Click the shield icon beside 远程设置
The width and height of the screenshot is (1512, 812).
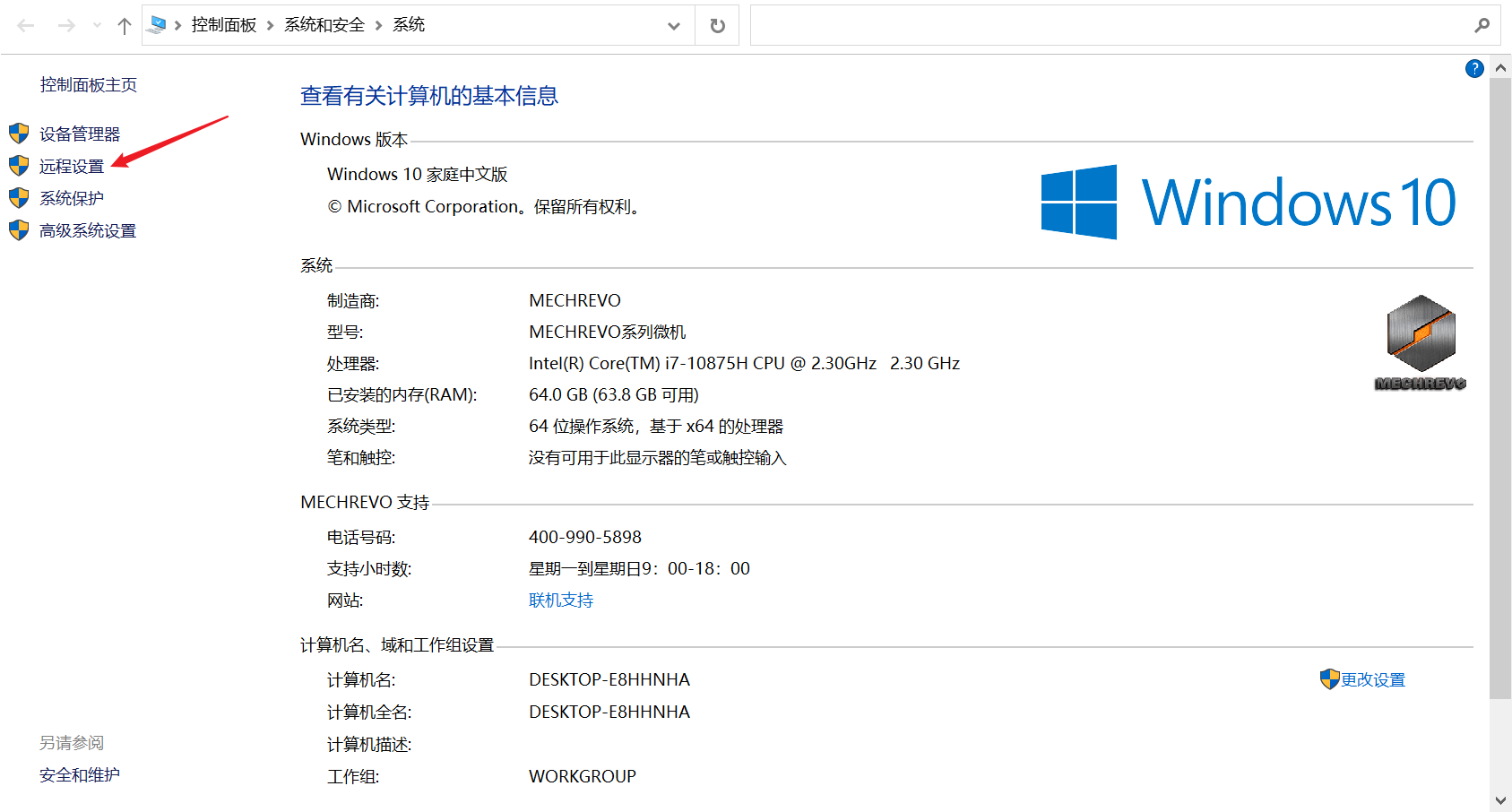coord(19,166)
